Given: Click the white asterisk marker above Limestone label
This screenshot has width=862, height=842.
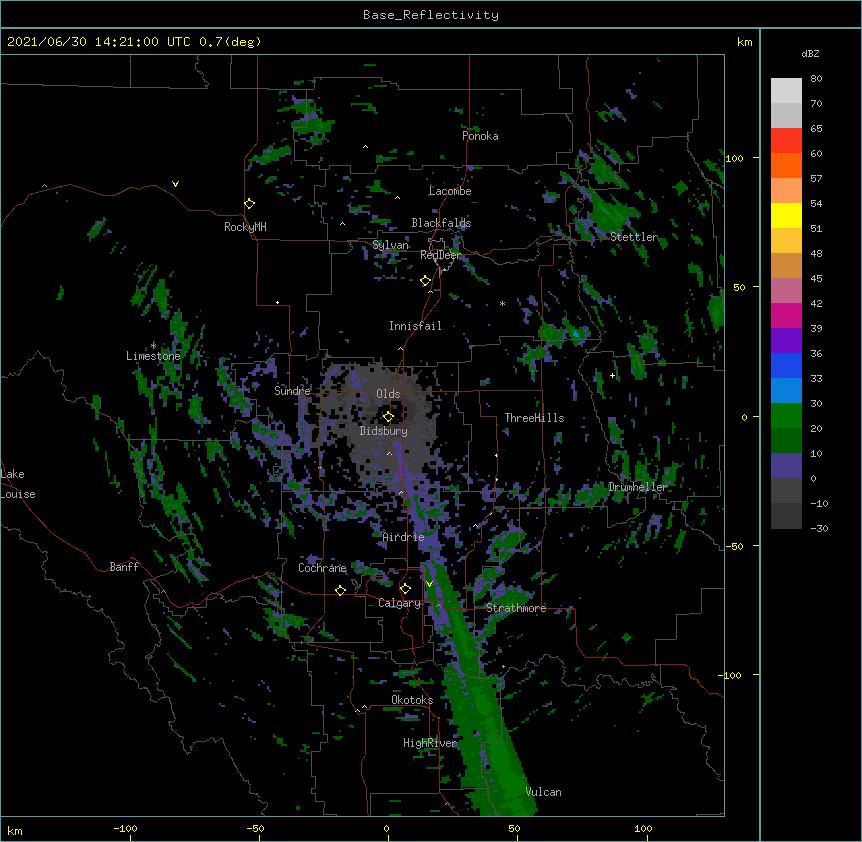Looking at the screenshot, I should (153, 346).
